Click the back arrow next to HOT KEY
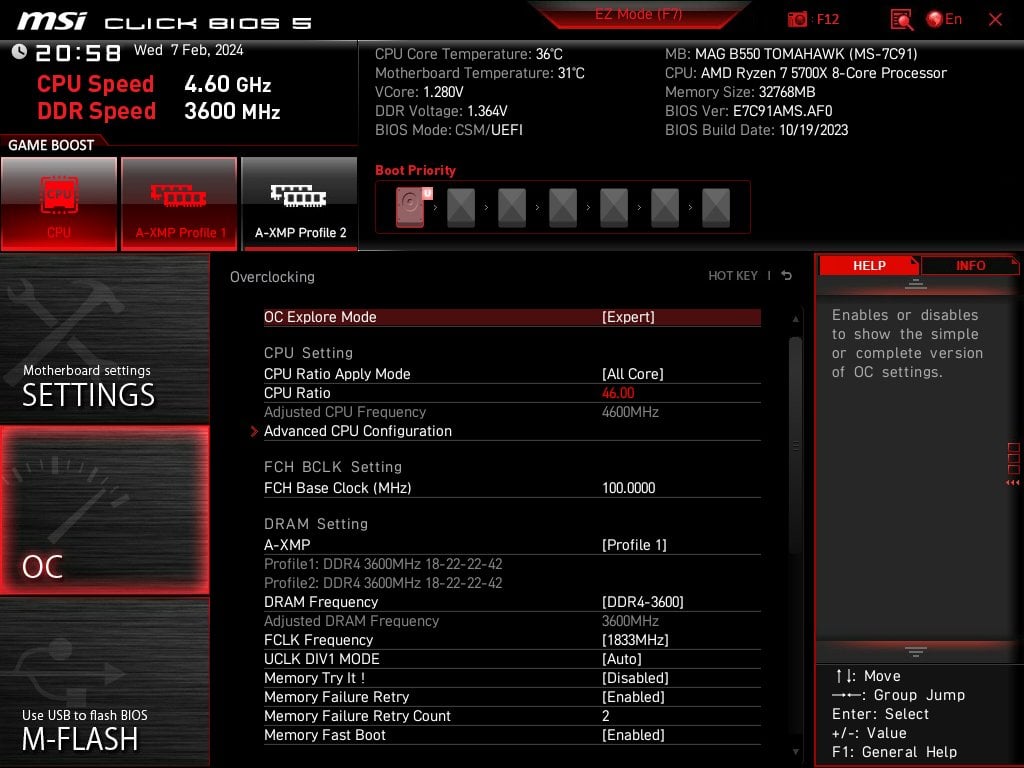Screen dimensions: 1024x768 787,276
